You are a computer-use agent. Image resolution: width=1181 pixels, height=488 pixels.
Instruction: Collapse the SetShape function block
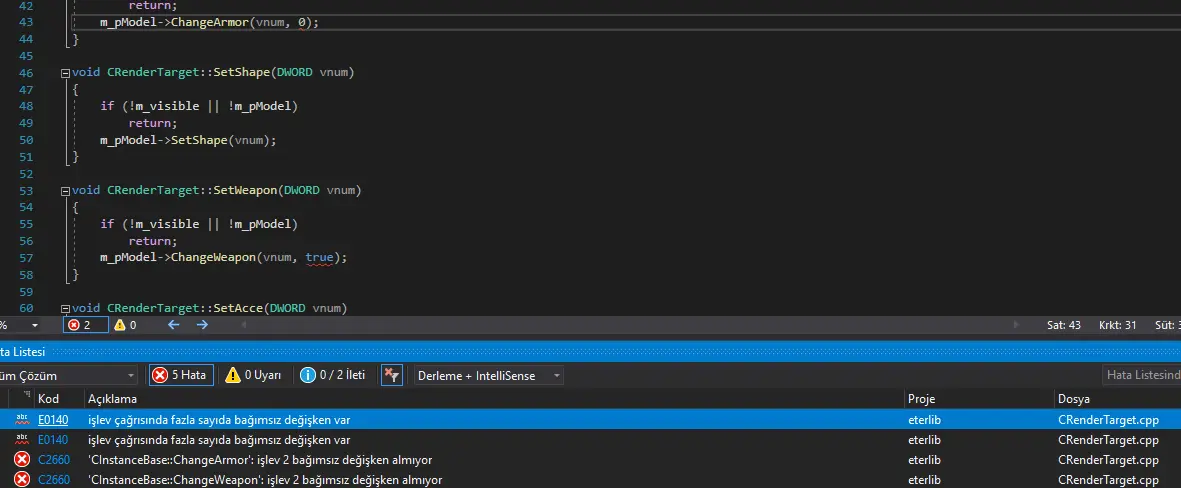point(65,73)
